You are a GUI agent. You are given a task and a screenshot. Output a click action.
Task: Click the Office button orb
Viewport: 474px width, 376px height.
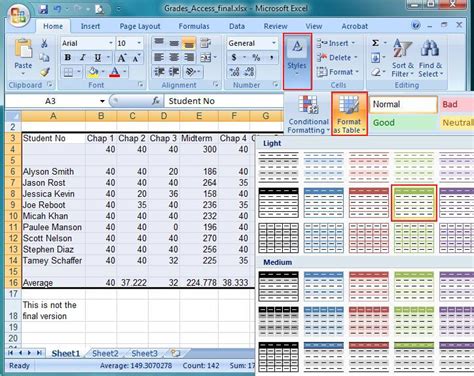coord(18,15)
